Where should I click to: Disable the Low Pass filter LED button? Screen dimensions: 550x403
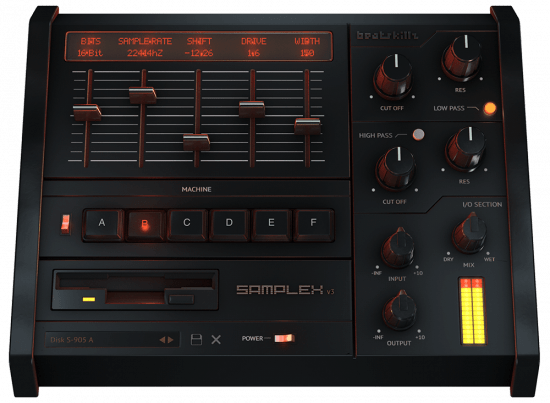(x=490, y=108)
